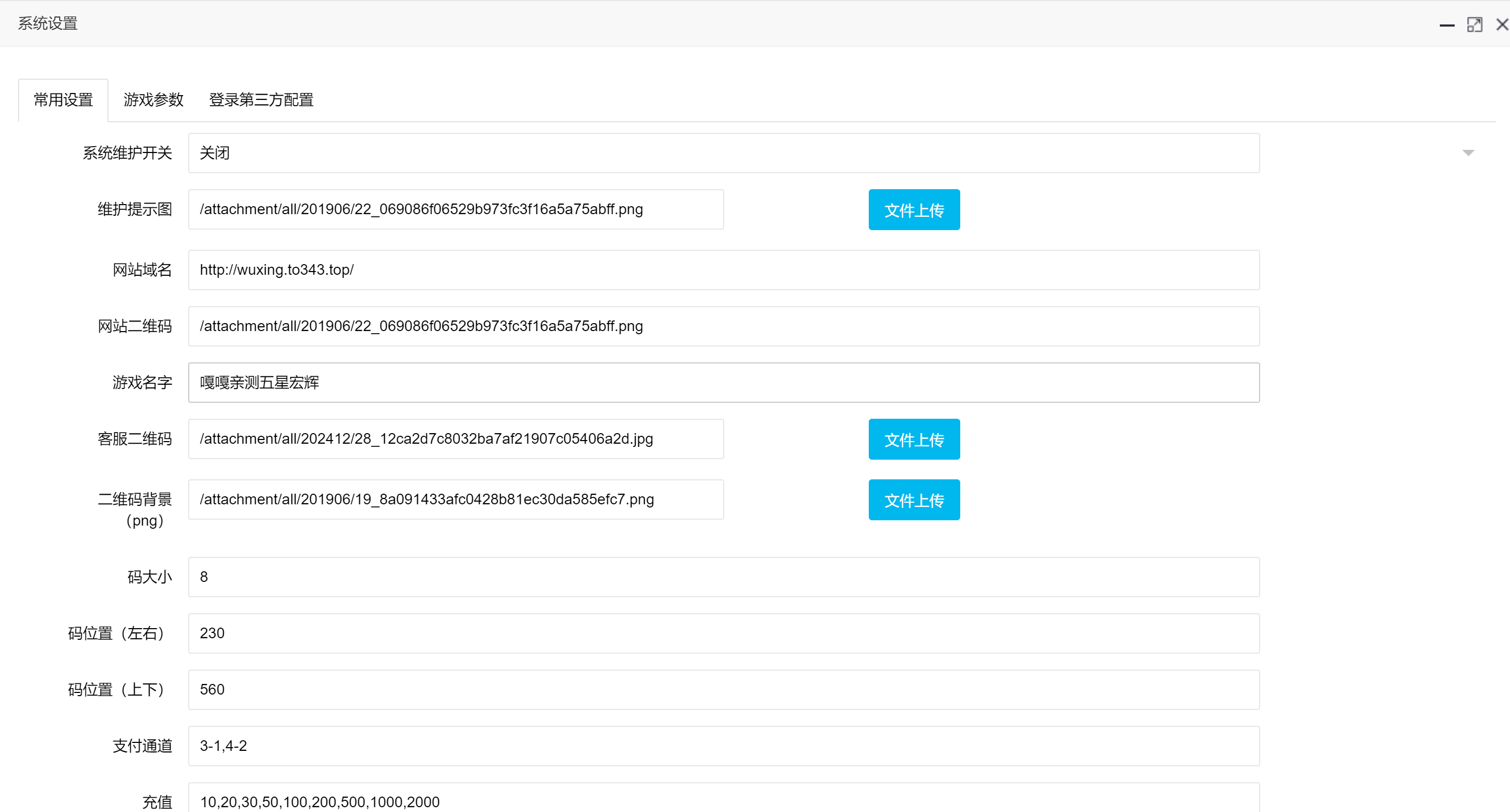
Task: Click the 维护提示图 path field
Action: pyautogui.click(x=456, y=209)
